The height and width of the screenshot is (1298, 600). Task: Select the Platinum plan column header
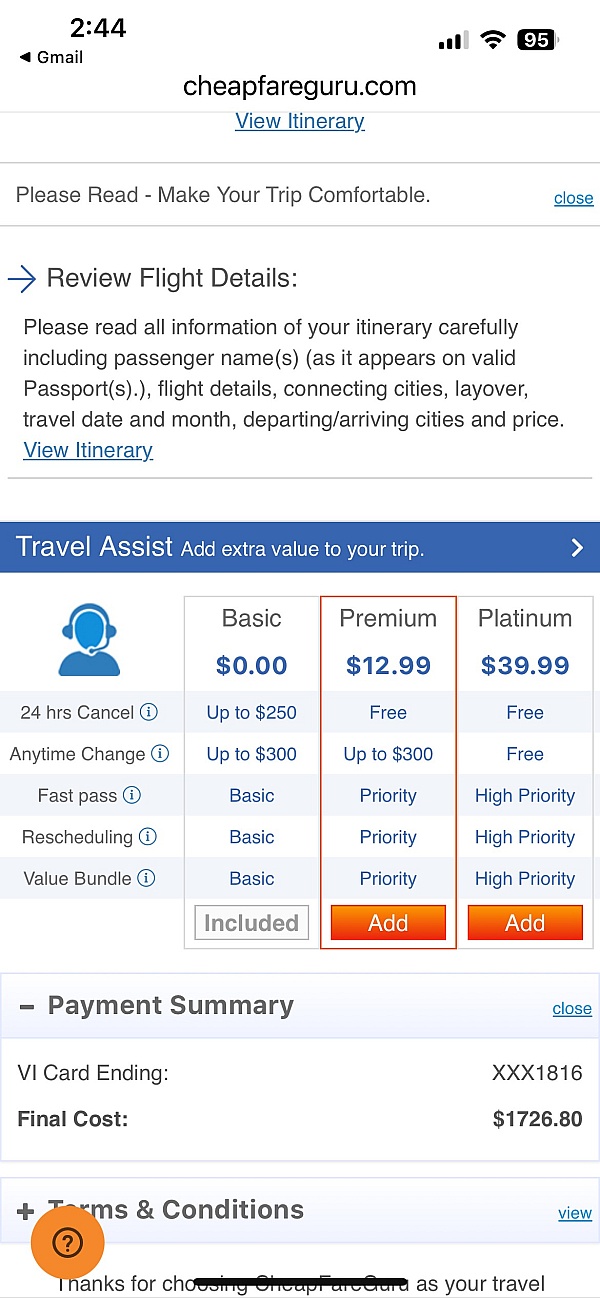coord(525,618)
